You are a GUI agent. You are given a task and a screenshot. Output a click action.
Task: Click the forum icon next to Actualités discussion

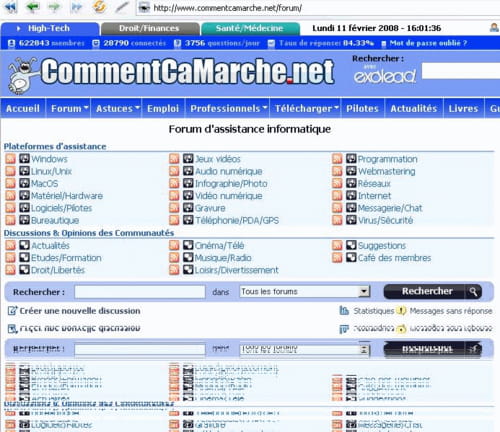[x=24, y=245]
